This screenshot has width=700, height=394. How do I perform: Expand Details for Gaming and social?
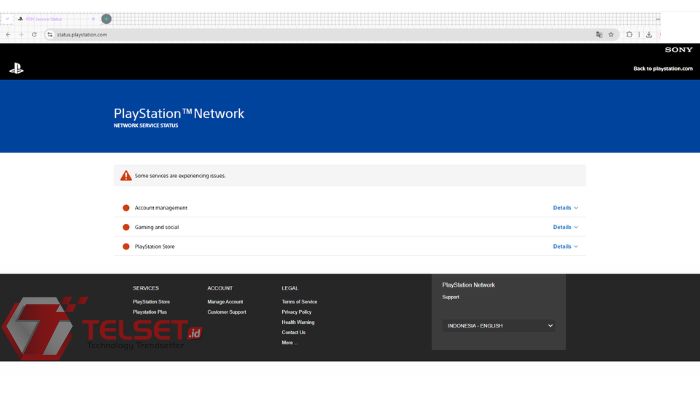pos(565,227)
